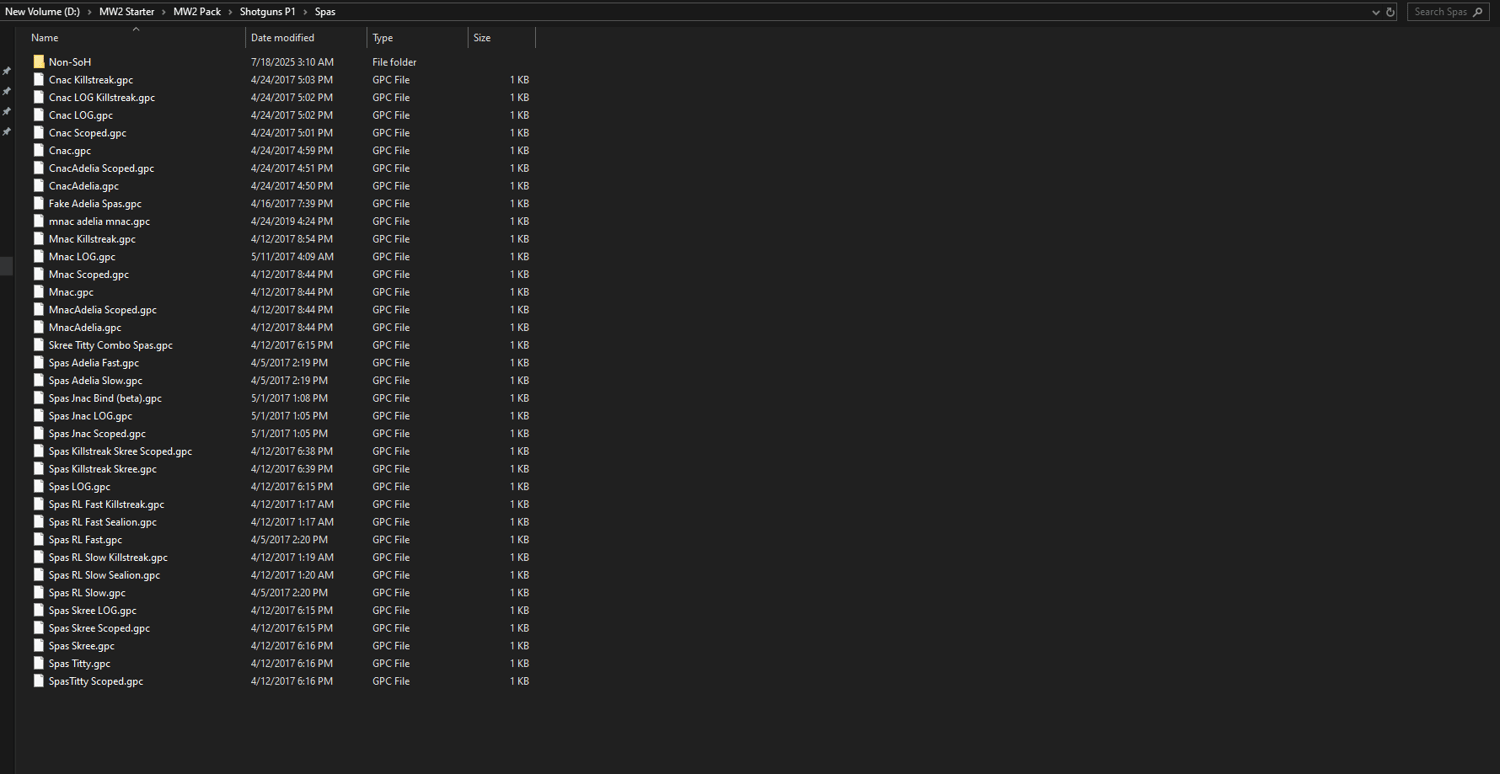Click the Non-SoH folder icon
1500x774 pixels.
(x=39, y=62)
